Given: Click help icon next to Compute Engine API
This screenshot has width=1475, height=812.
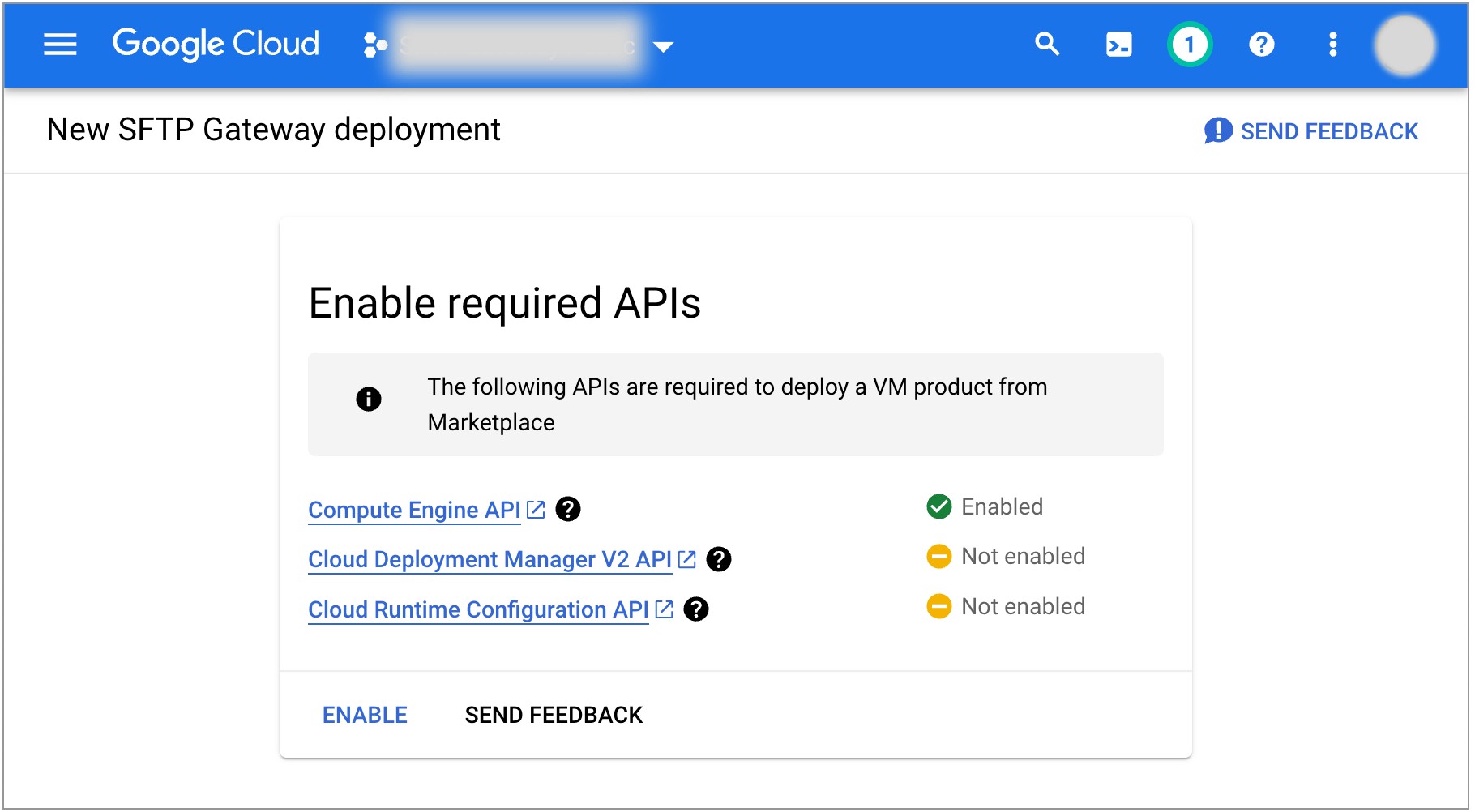Looking at the screenshot, I should tap(568, 509).
